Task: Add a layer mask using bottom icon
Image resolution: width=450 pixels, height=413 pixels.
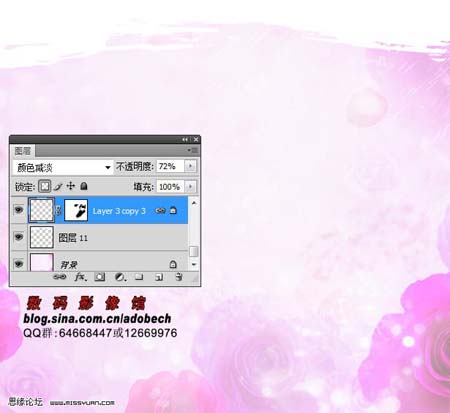Action: point(100,277)
